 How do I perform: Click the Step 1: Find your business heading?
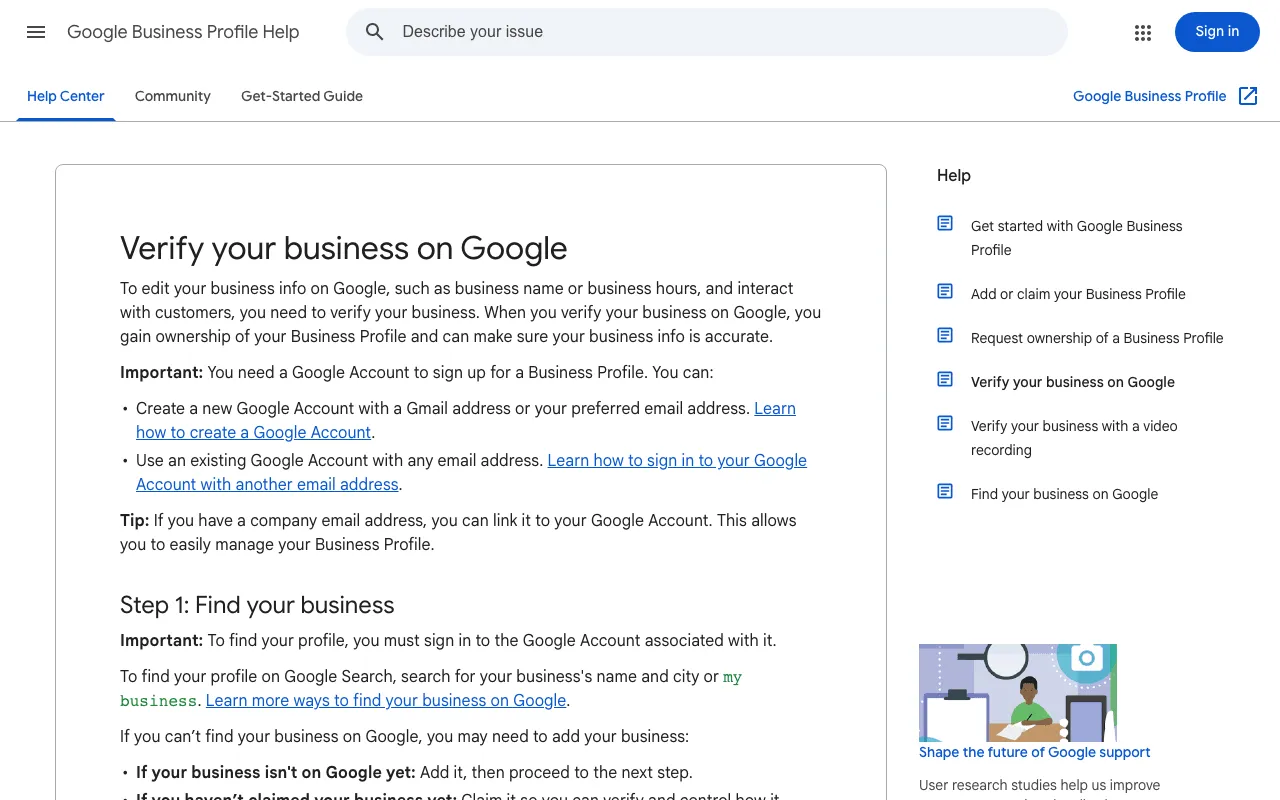pyautogui.click(x=257, y=605)
